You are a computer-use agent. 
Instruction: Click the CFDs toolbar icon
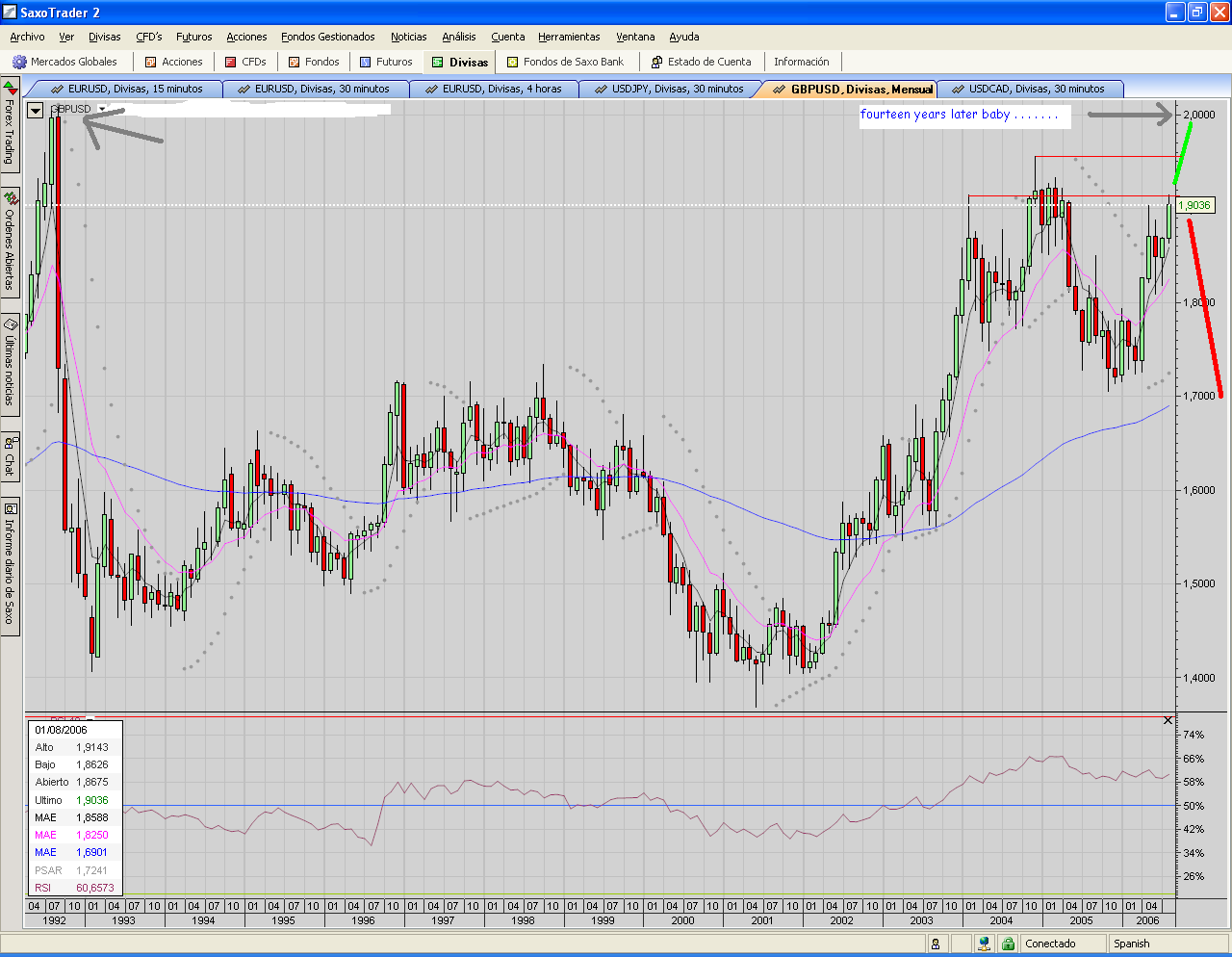pos(231,62)
